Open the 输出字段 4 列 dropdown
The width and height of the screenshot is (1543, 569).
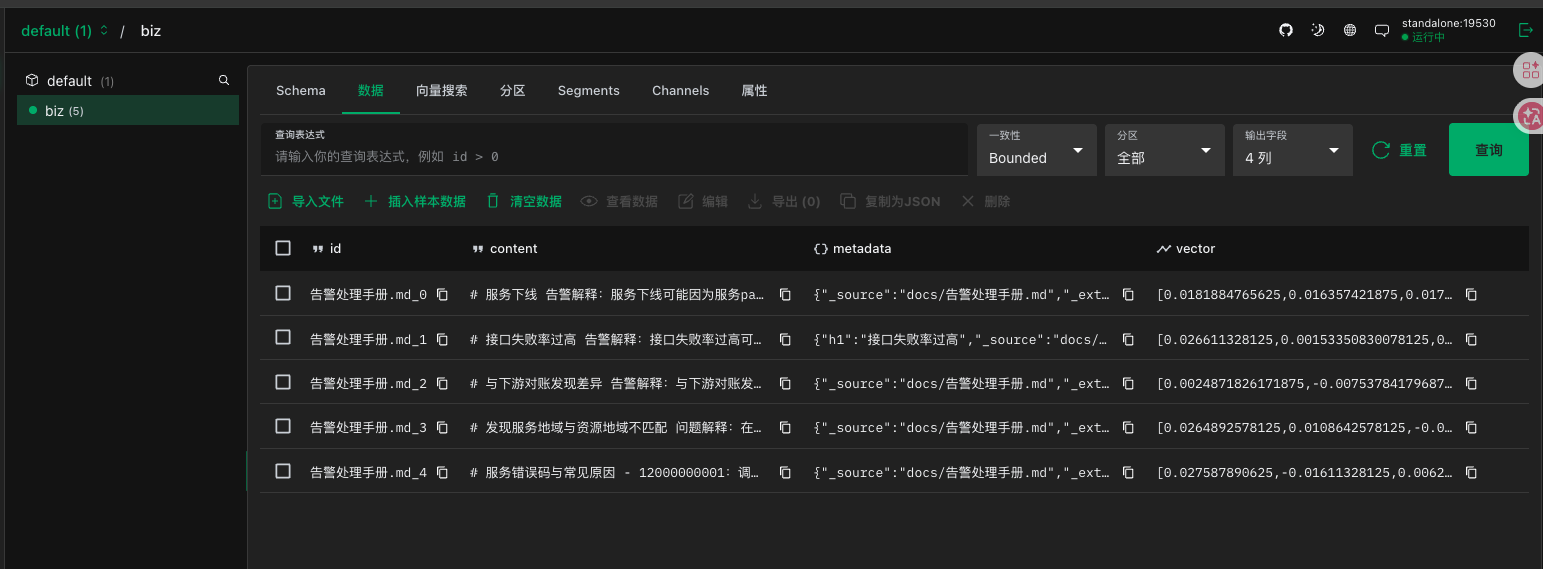click(1293, 150)
